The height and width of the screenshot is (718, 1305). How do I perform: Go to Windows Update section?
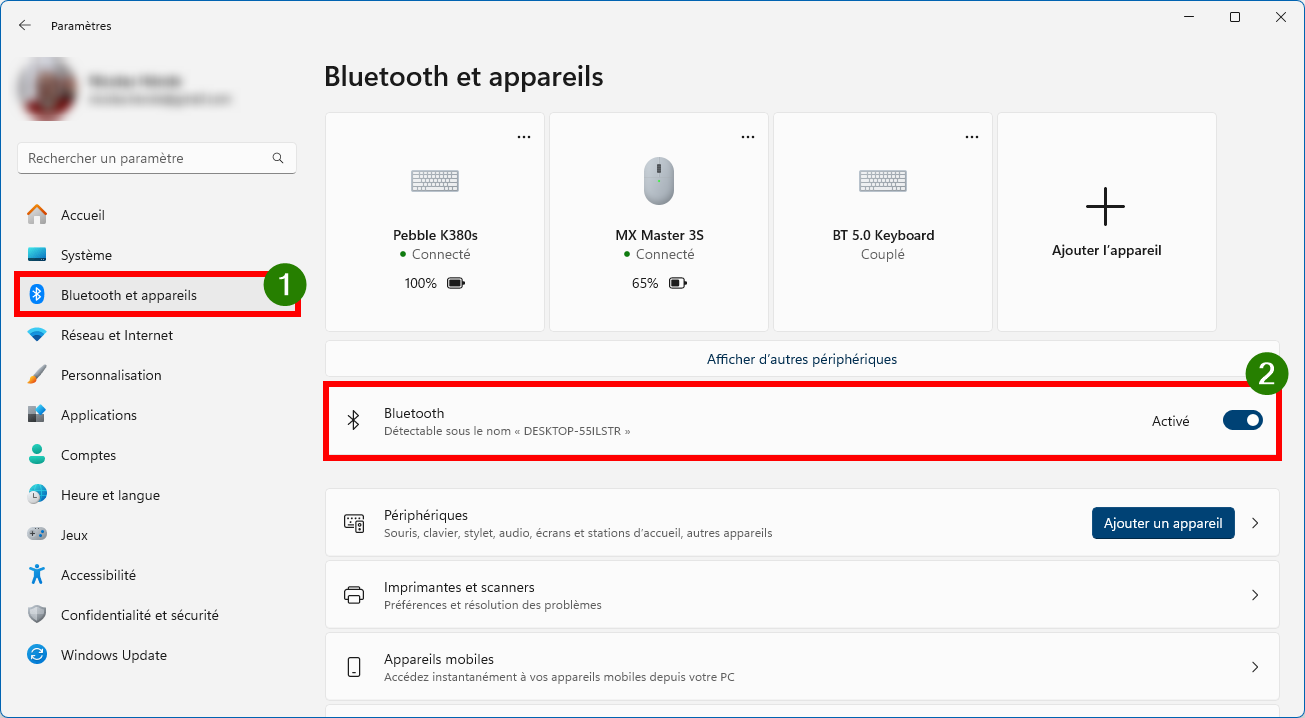coord(114,655)
